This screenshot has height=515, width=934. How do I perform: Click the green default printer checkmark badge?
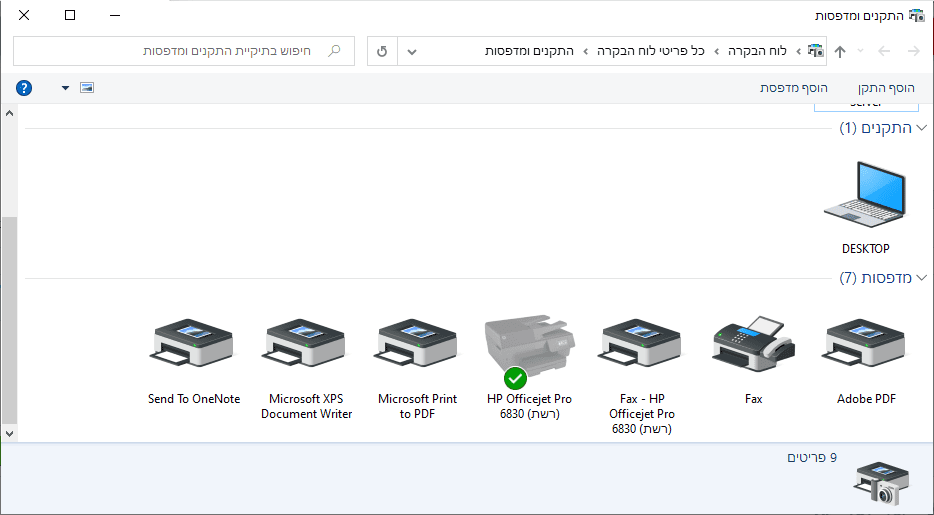(515, 378)
